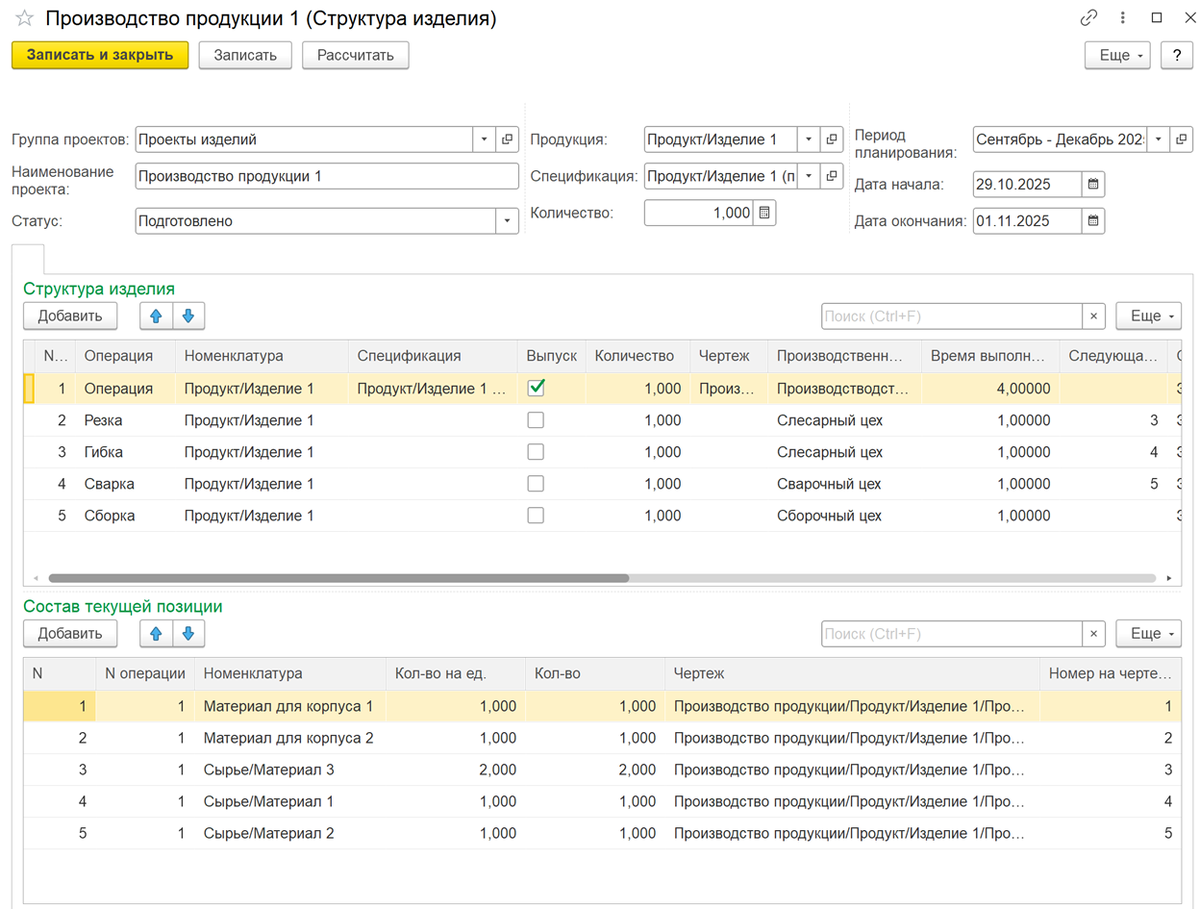Move row down in Состав текущей позиции
Viewport: 1200px width, 909px height.
[x=188, y=633]
